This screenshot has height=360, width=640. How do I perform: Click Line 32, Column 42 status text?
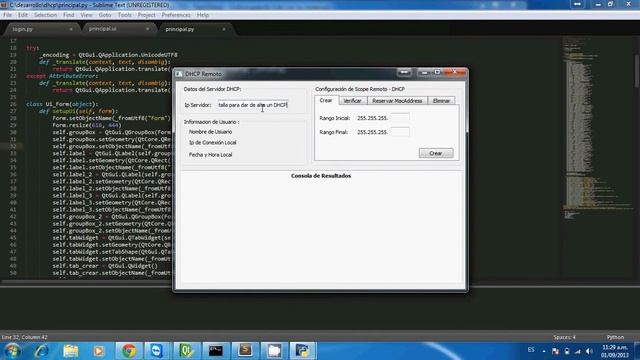coord(24,337)
